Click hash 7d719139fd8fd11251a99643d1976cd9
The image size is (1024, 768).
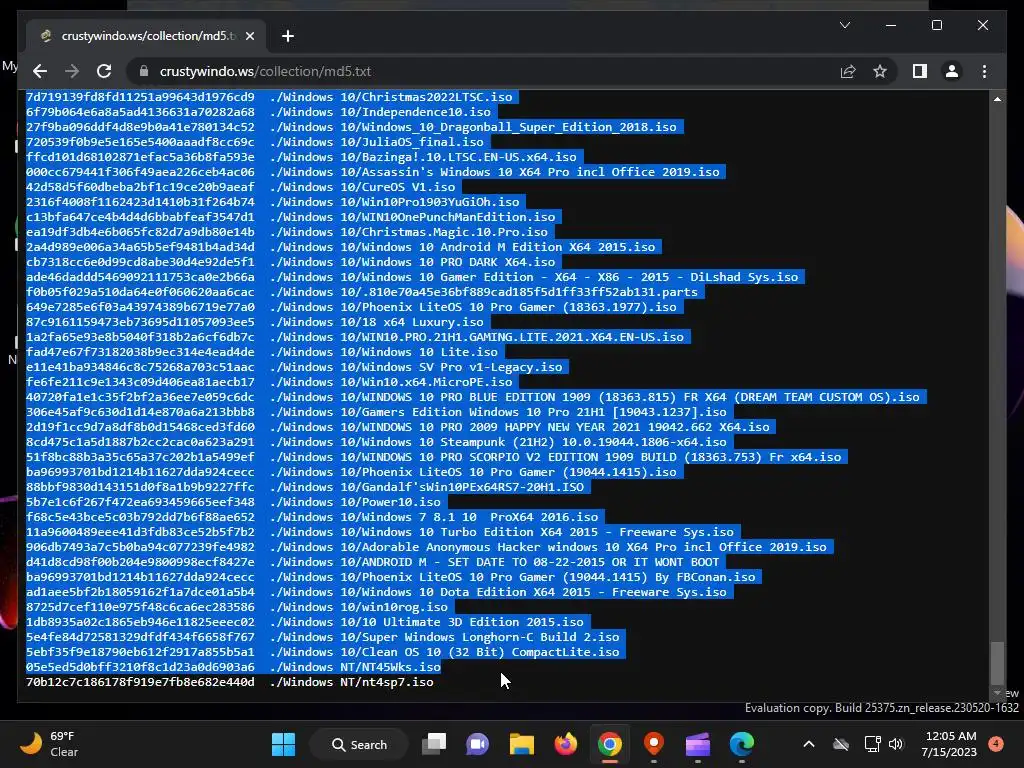140,97
